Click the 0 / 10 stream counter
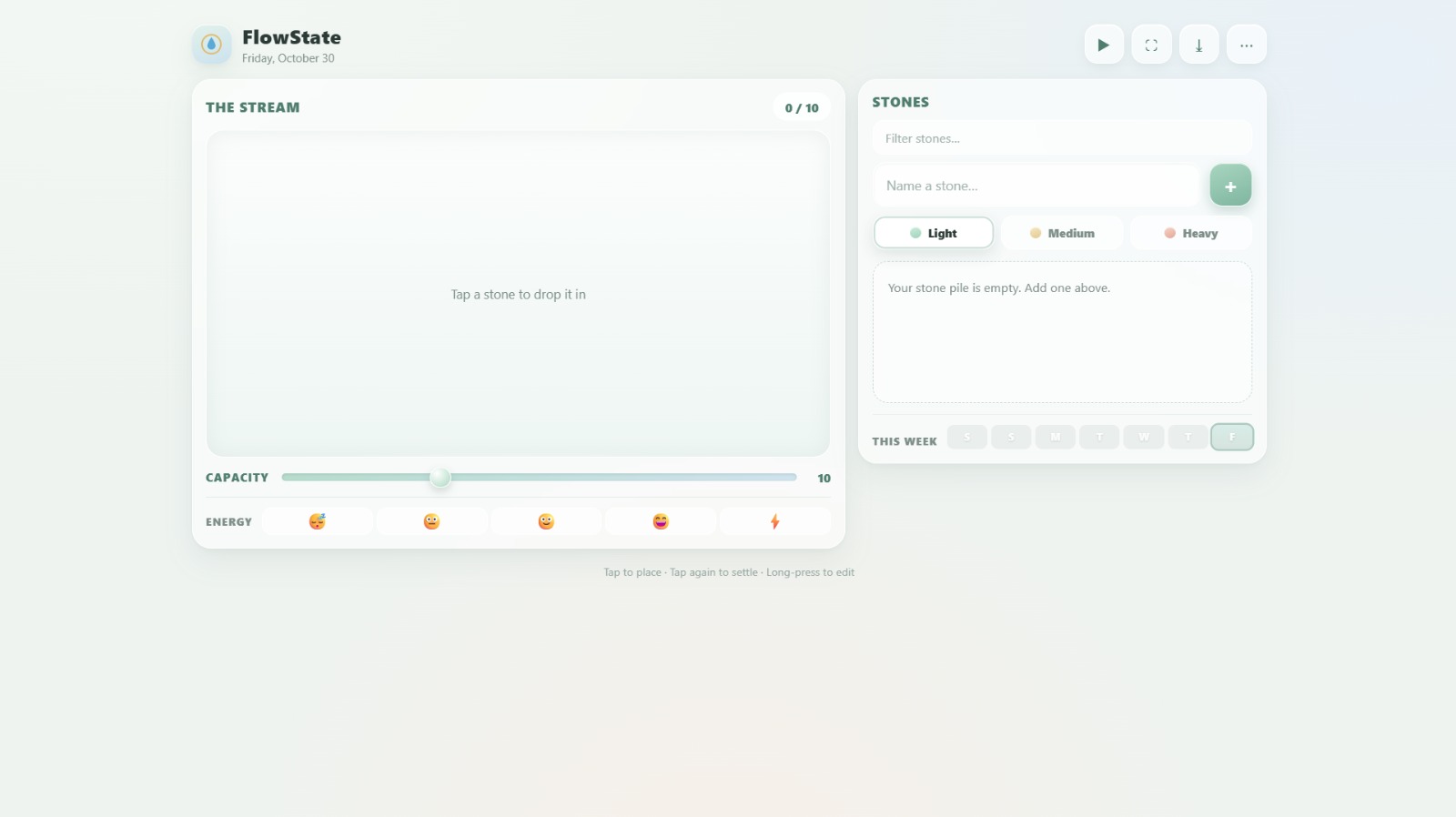Viewport: 1456px width, 817px height. coord(802,107)
